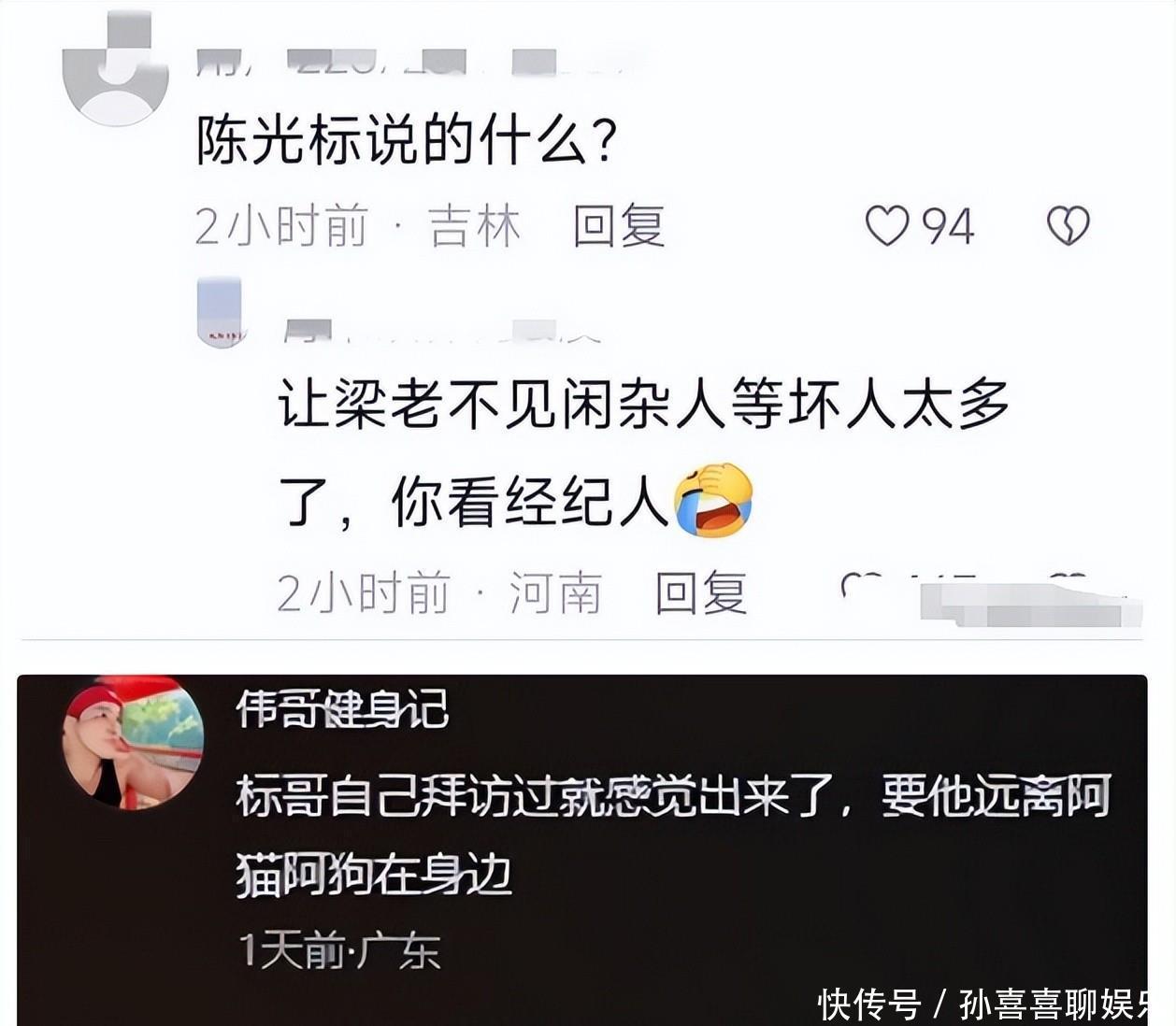This screenshot has width=1176, height=1026.
Task: Tap the broken-heart dislike icon
Action: pos(1068,226)
